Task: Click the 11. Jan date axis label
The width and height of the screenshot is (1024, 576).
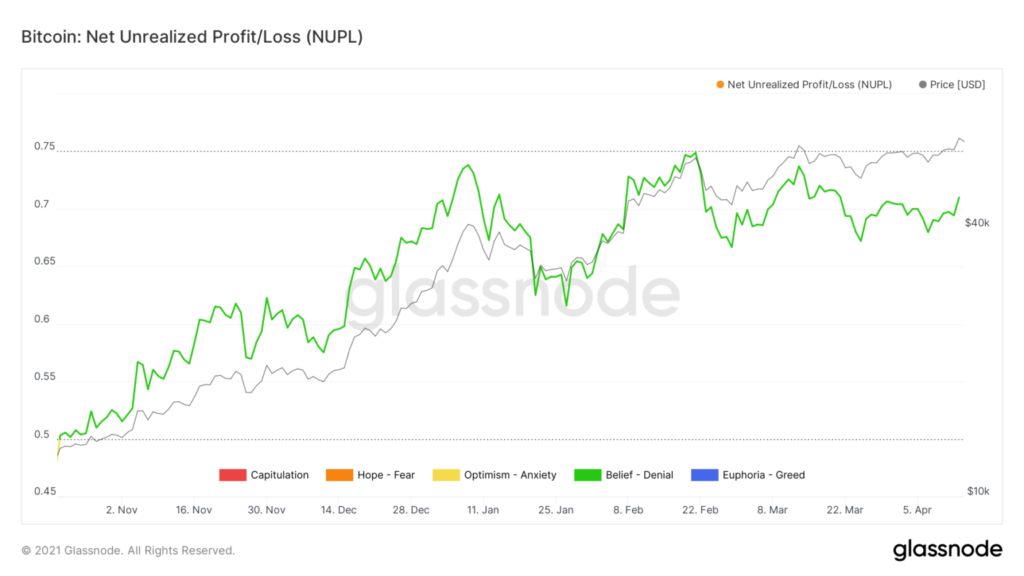Action: pos(483,510)
